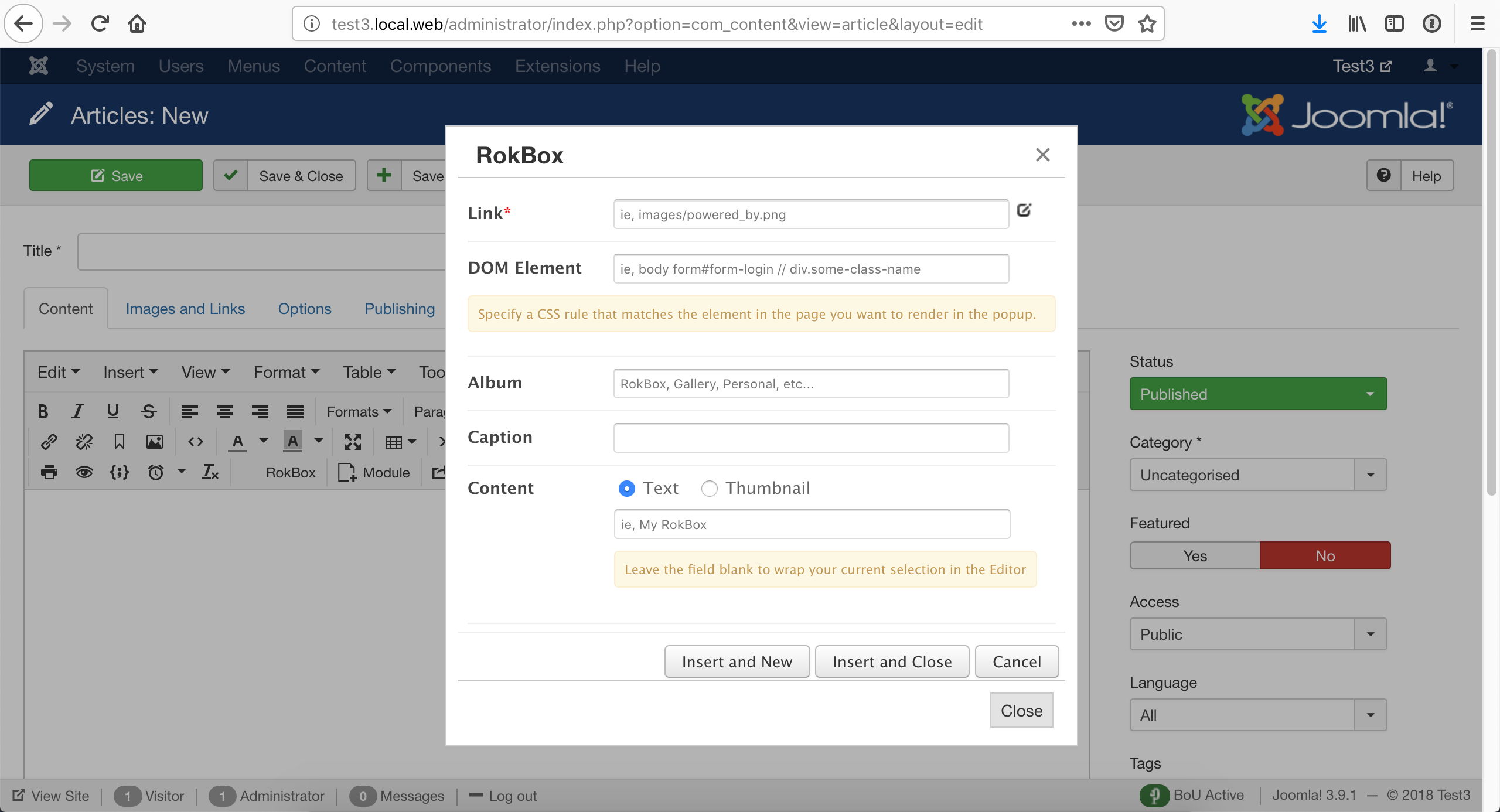The image size is (1500, 812).
Task: Click the modal Close button
Action: pos(1021,710)
